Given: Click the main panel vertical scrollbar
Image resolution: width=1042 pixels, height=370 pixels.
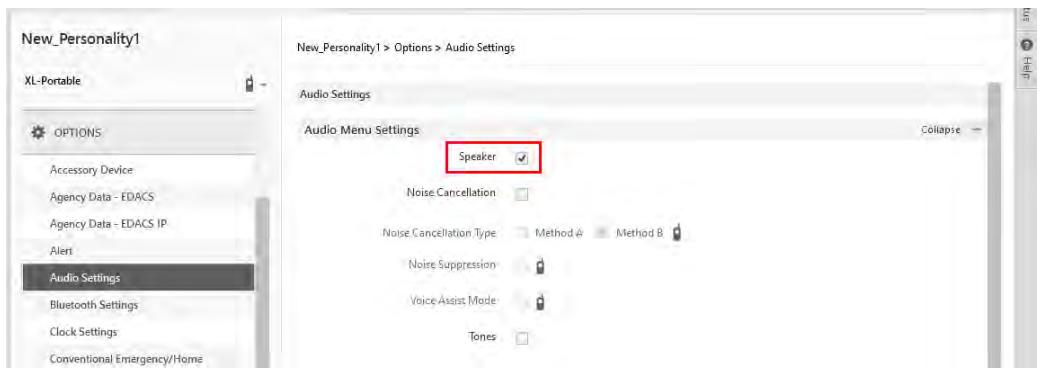Looking at the screenshot, I should pos(994,225).
